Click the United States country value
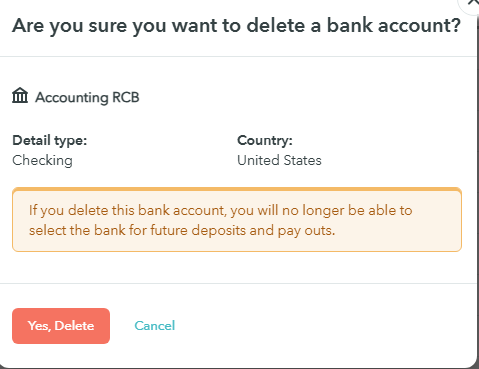 pos(279,160)
